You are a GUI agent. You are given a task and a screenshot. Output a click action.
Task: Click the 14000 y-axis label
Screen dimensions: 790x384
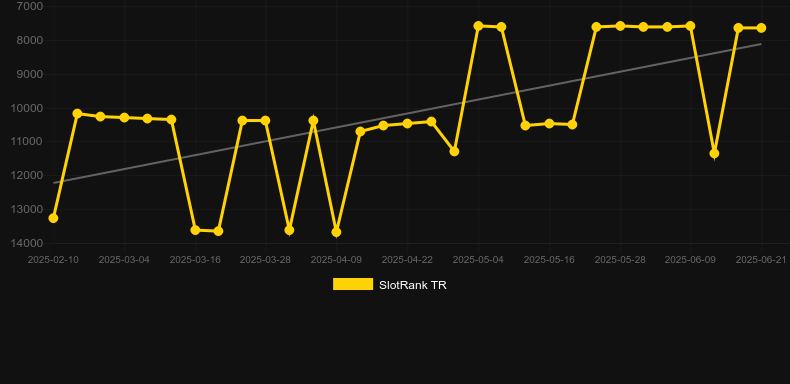click(27, 243)
